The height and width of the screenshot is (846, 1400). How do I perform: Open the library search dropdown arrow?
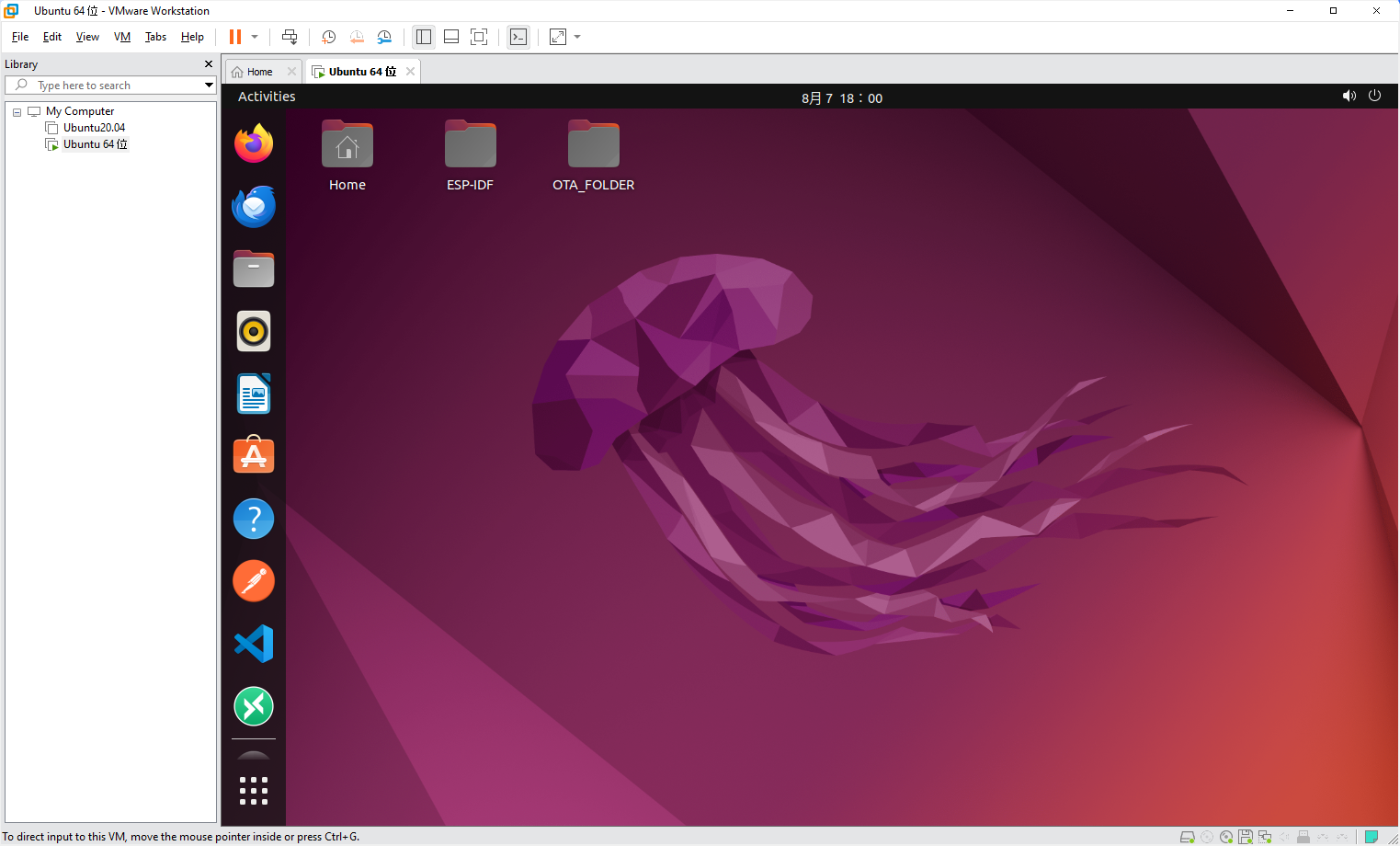pos(209,85)
